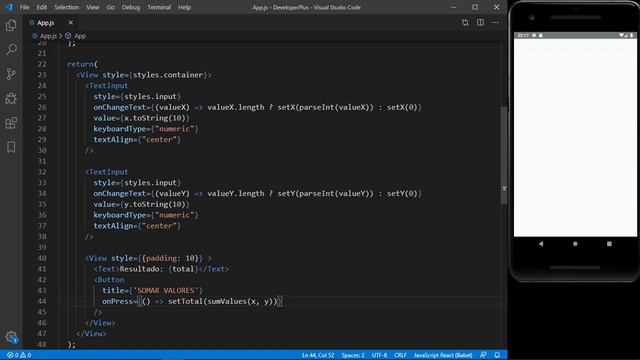Maximize the Visual Studio Code window
Viewport: 640px width, 360px height.
pyautogui.click(x=475, y=7)
